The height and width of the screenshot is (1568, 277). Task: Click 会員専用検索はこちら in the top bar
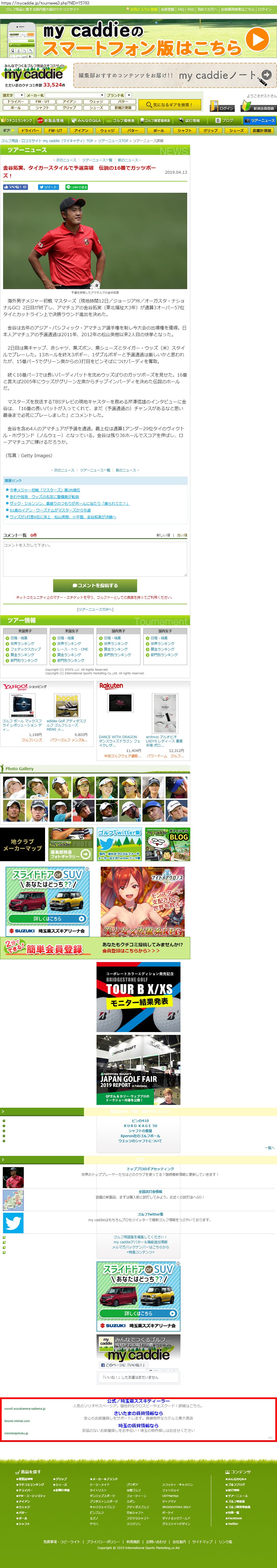pyautogui.click(x=238, y=10)
